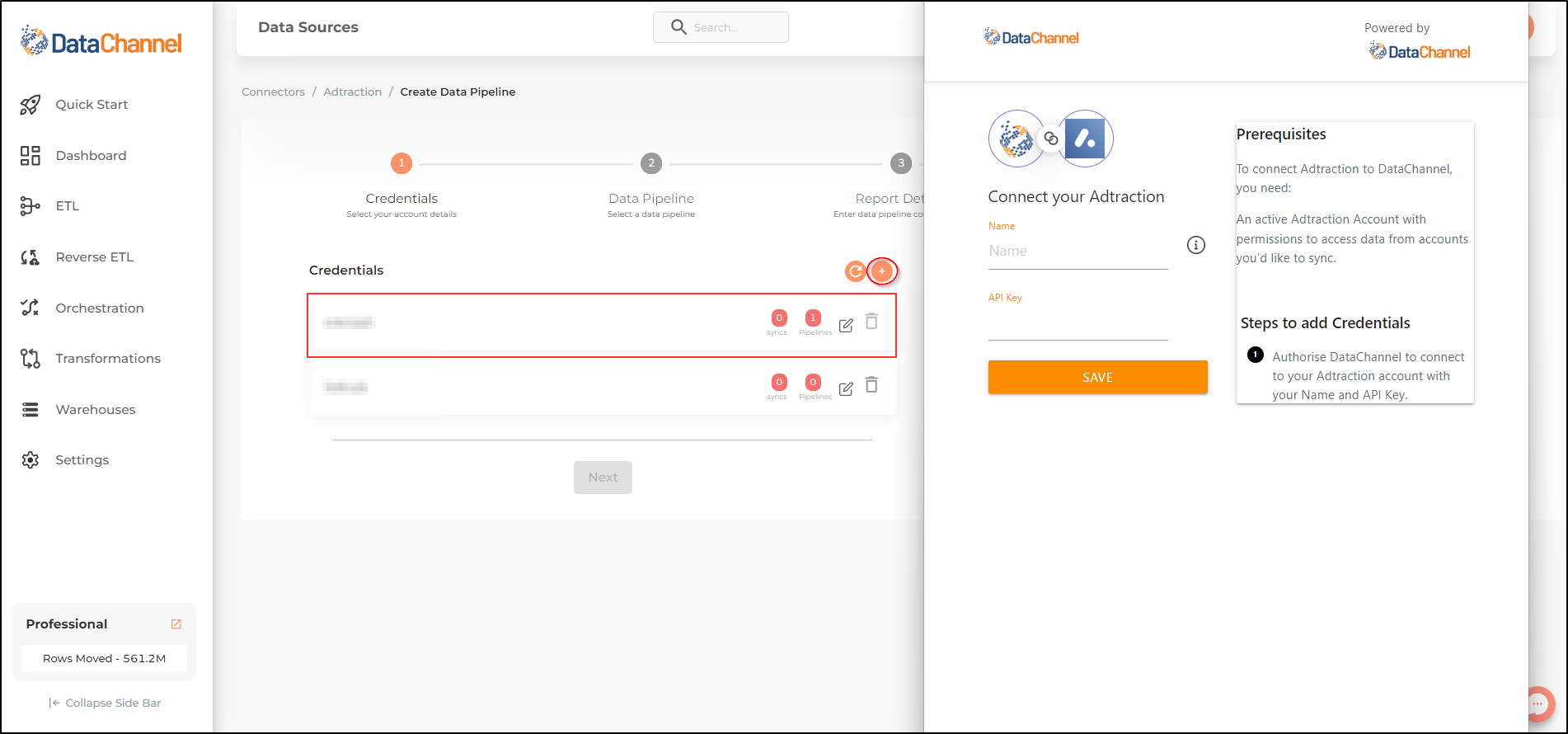Select step 3 Report Details in stepper

pos(901,163)
